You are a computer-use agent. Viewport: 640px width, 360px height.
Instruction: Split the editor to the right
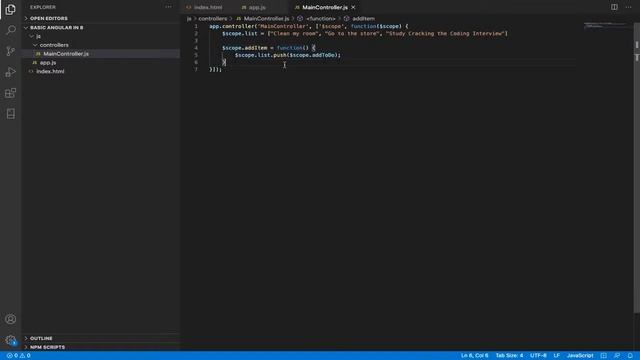[x=614, y=7]
